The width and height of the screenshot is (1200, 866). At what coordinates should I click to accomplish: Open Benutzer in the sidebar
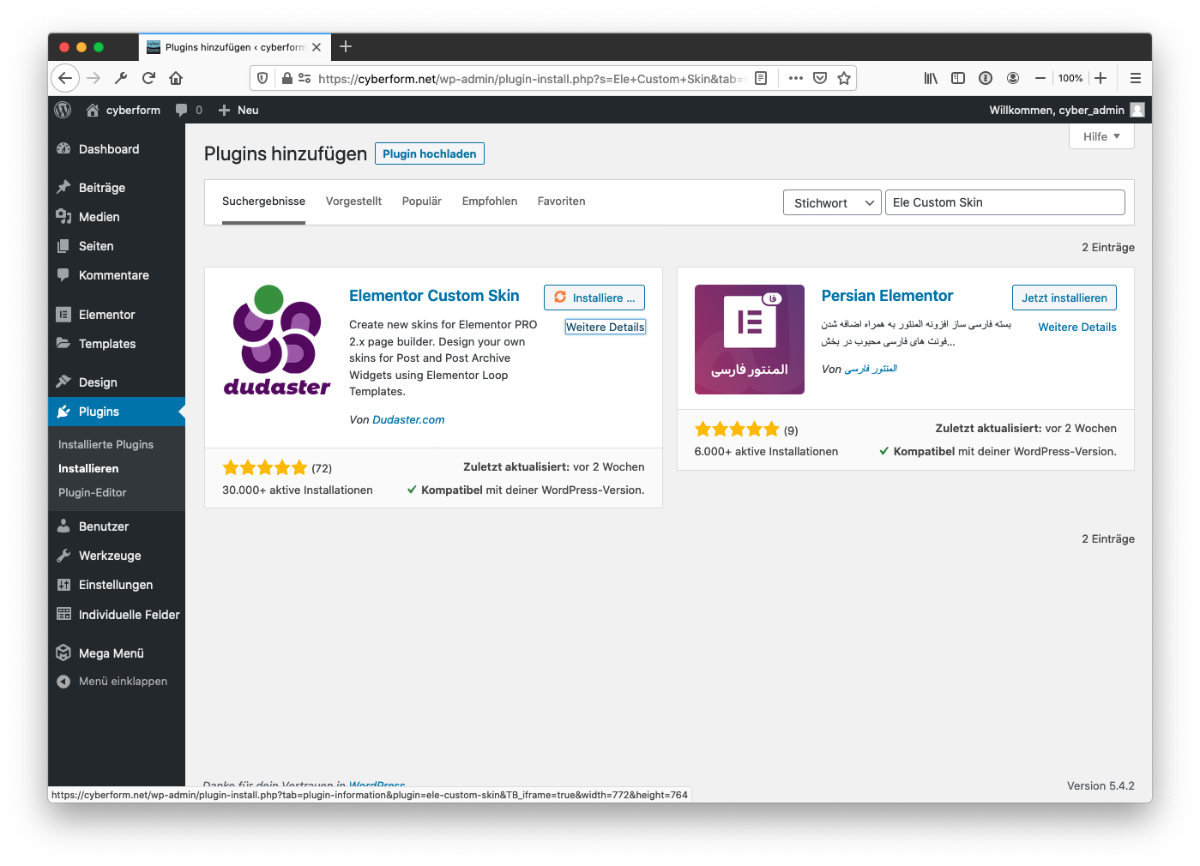[116, 526]
